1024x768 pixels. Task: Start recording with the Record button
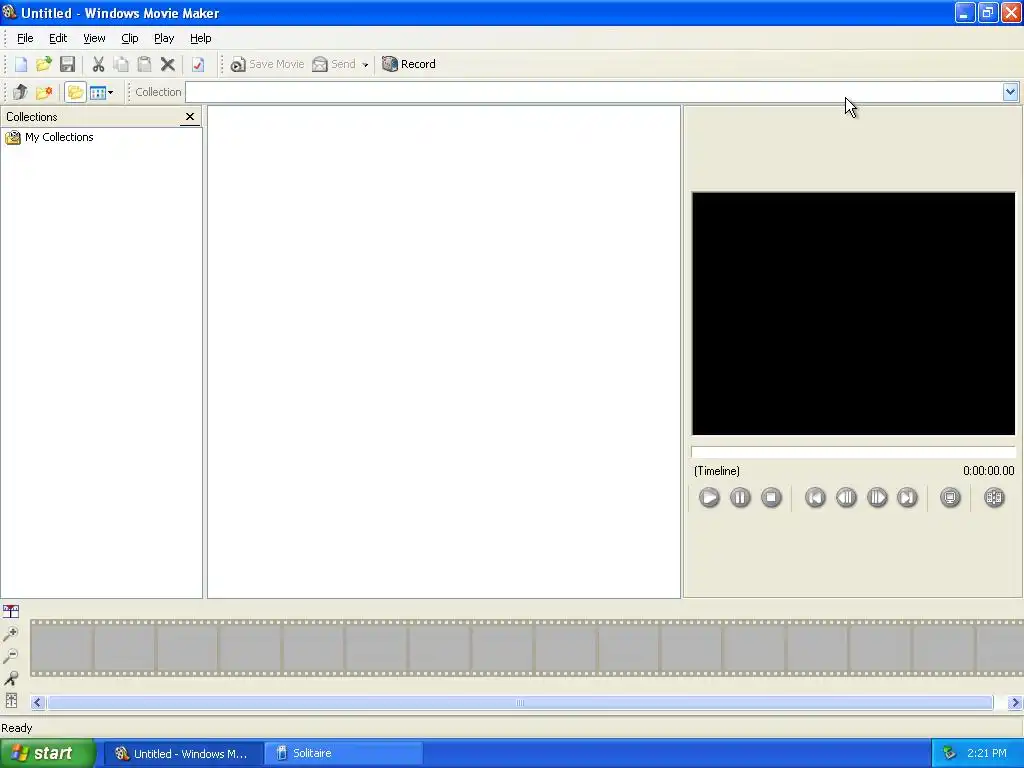coord(409,64)
